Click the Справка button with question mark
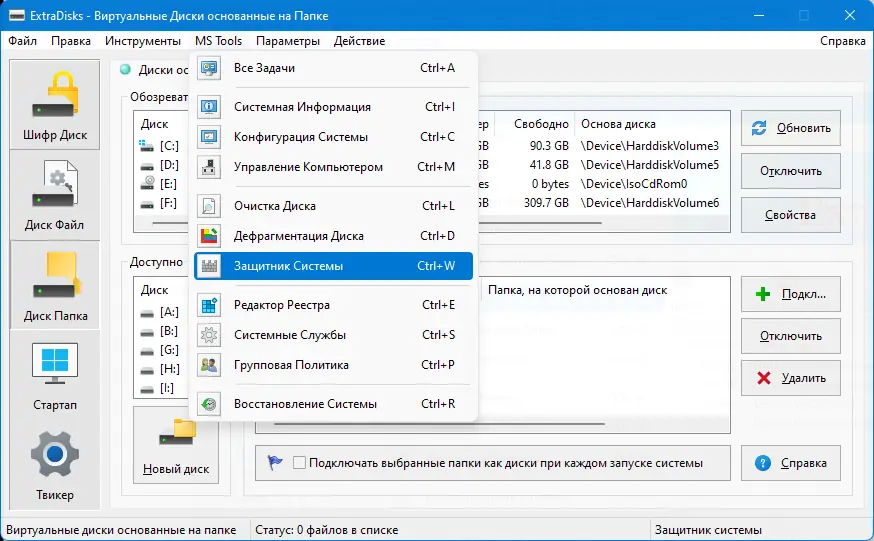 coord(790,463)
